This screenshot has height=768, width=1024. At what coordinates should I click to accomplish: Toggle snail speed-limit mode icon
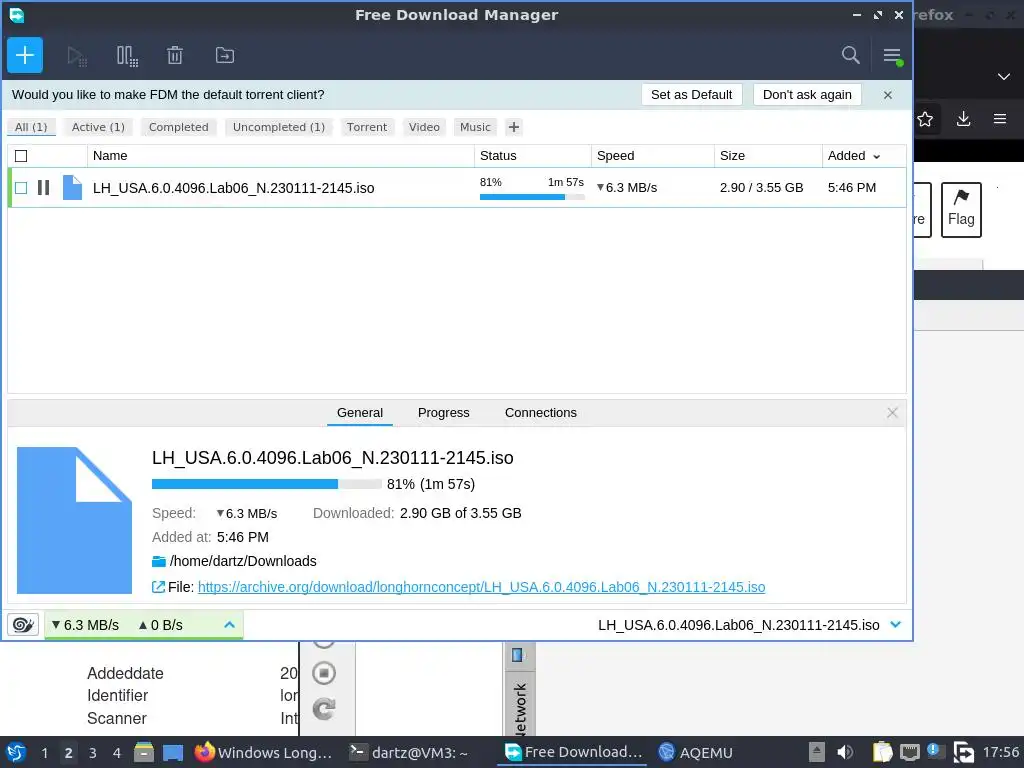click(x=23, y=625)
